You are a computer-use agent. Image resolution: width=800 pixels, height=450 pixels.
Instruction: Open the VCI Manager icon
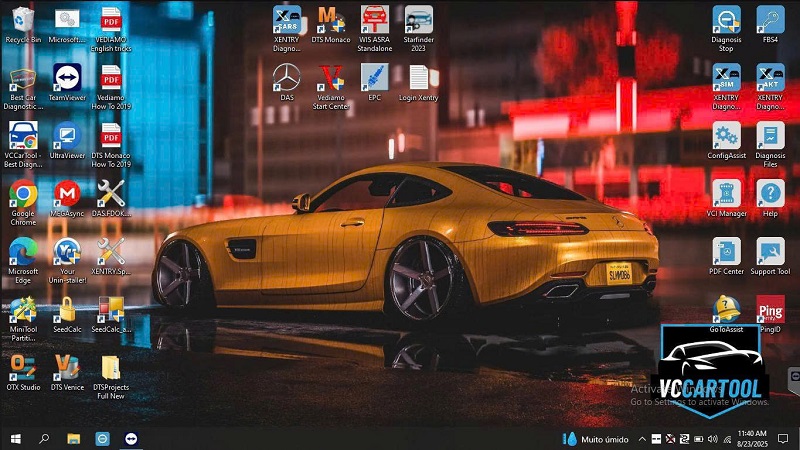(726, 193)
